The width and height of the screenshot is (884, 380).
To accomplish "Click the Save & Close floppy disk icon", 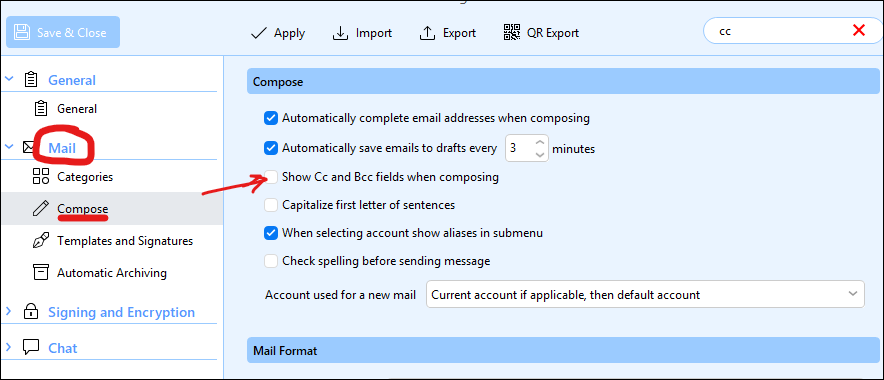I will coord(22,32).
